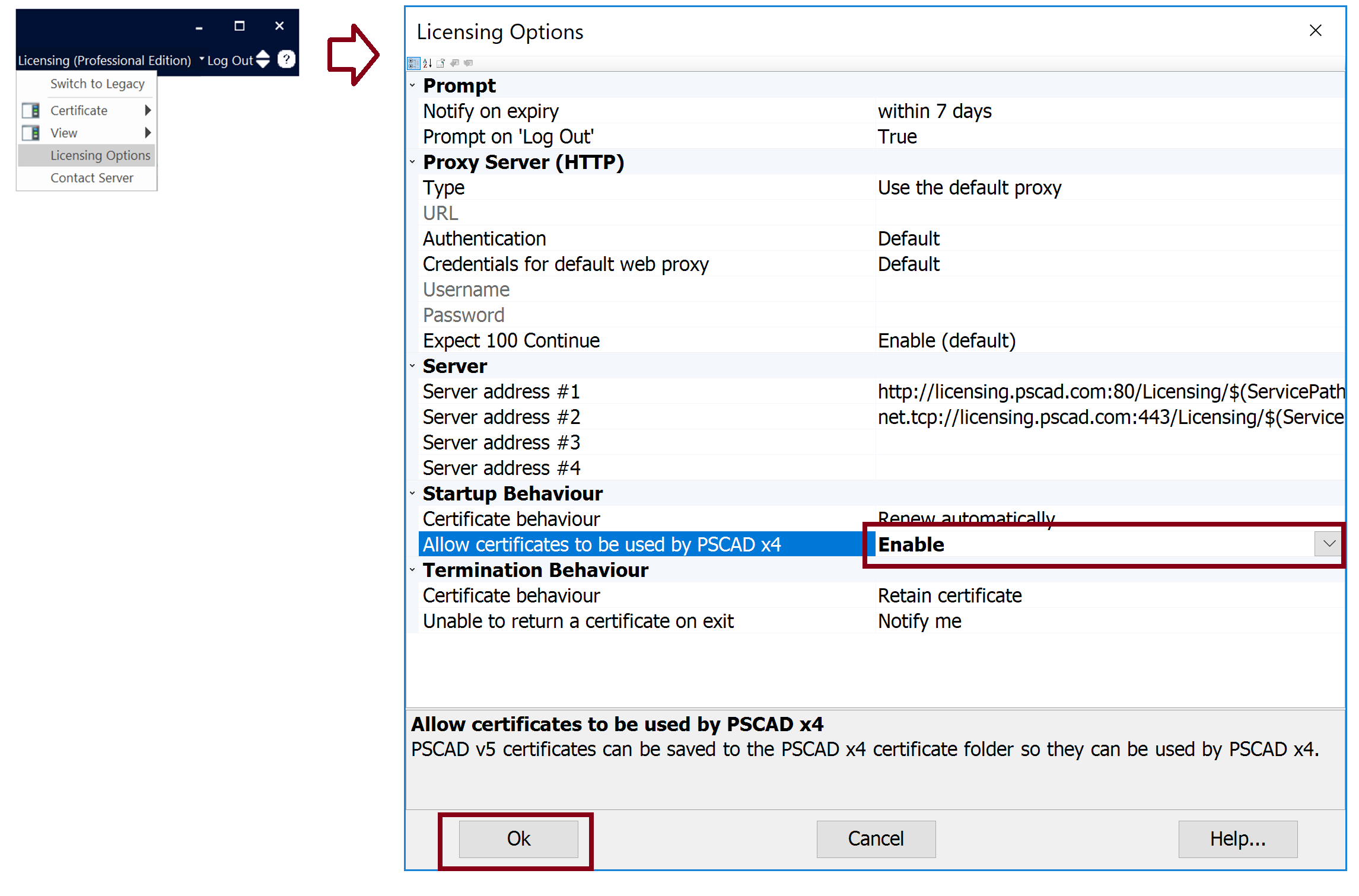
Task: Click the Server address #2 net.tcp field
Action: [1110, 417]
